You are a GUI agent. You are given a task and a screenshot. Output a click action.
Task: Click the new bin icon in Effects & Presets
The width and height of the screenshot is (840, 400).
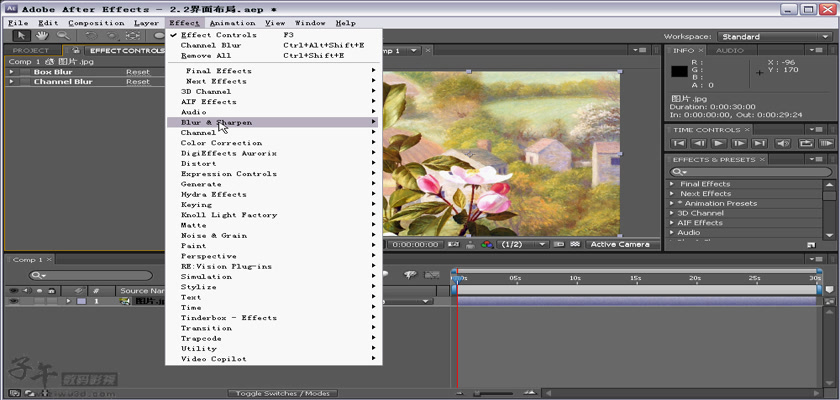[811, 245]
